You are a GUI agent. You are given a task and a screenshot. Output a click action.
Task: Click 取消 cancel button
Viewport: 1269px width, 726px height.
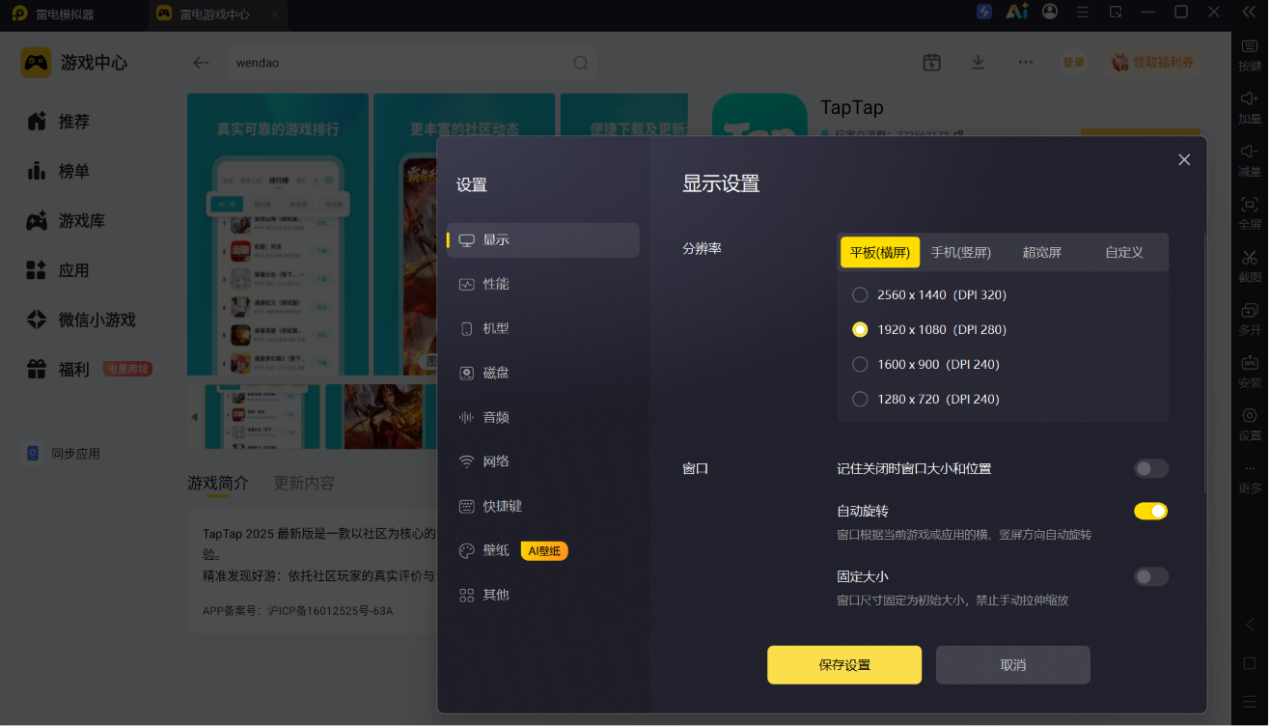[1013, 665]
